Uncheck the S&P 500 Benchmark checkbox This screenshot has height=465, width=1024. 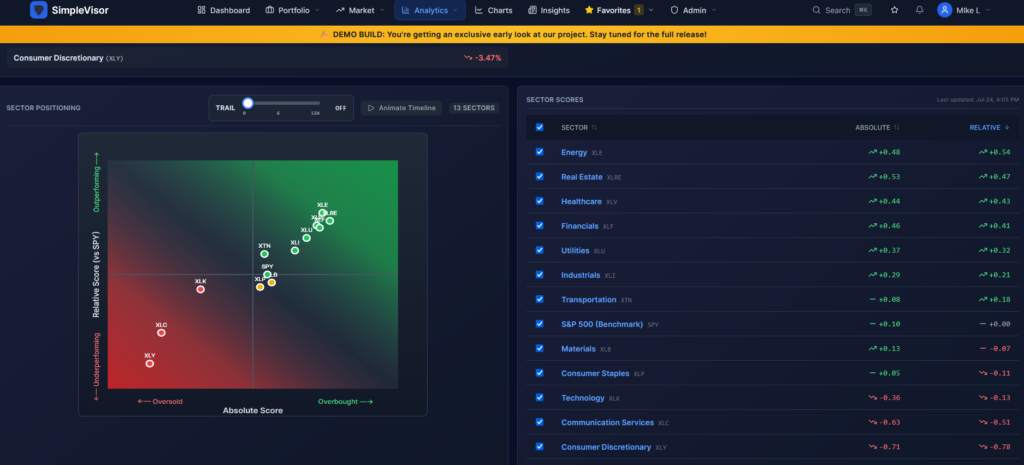coord(539,323)
